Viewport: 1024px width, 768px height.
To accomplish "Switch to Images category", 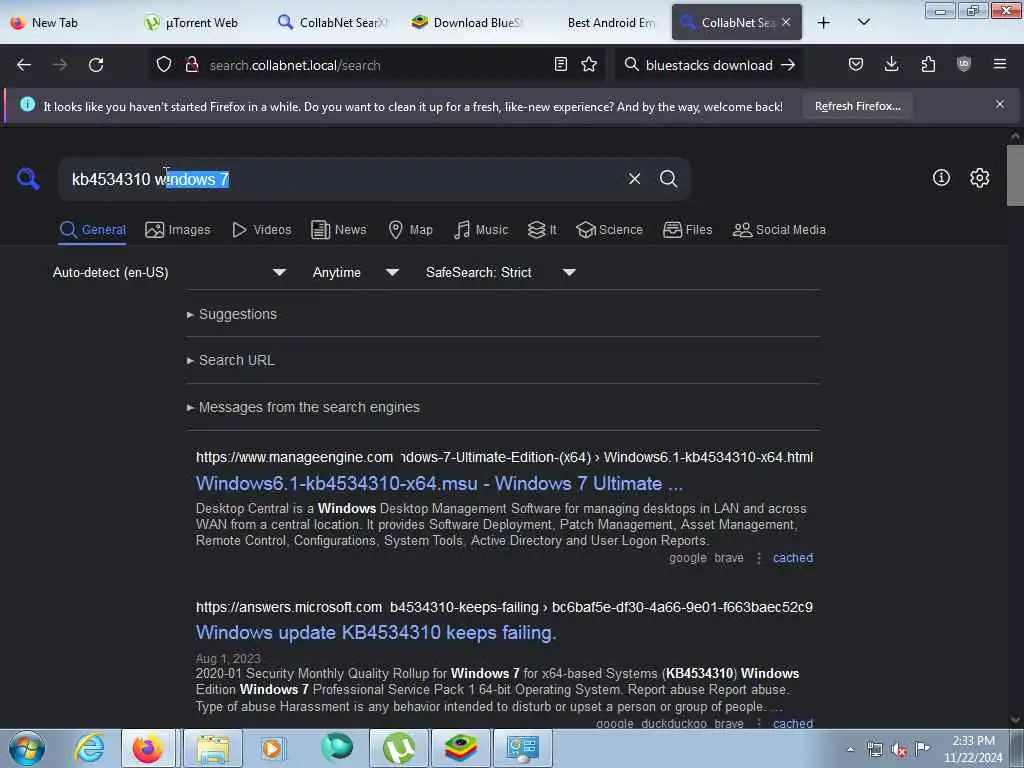I will pyautogui.click(x=178, y=230).
